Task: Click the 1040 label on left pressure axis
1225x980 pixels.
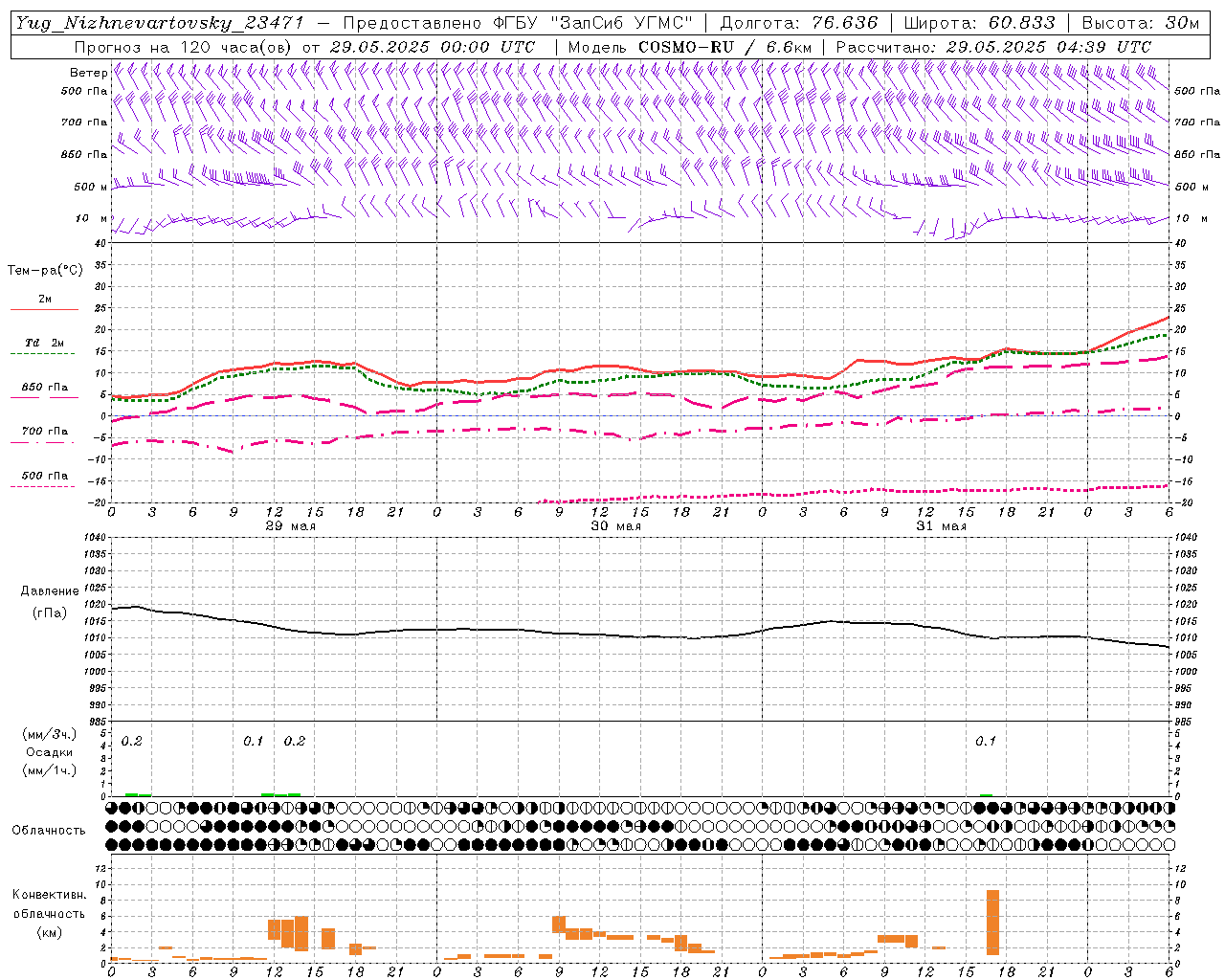Action: click(x=95, y=538)
